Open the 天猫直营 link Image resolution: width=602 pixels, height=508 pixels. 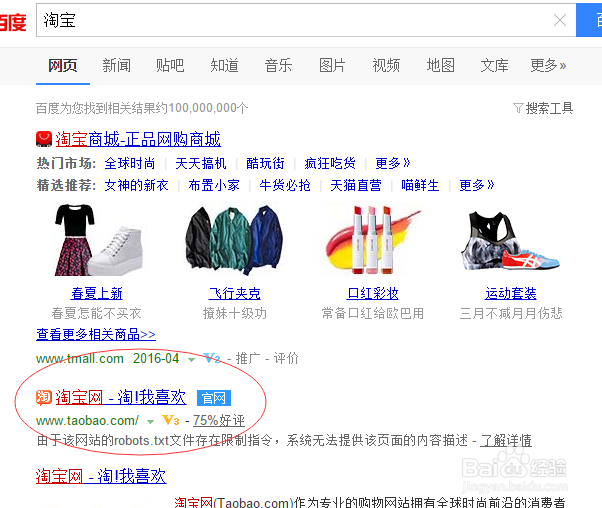coord(356,185)
